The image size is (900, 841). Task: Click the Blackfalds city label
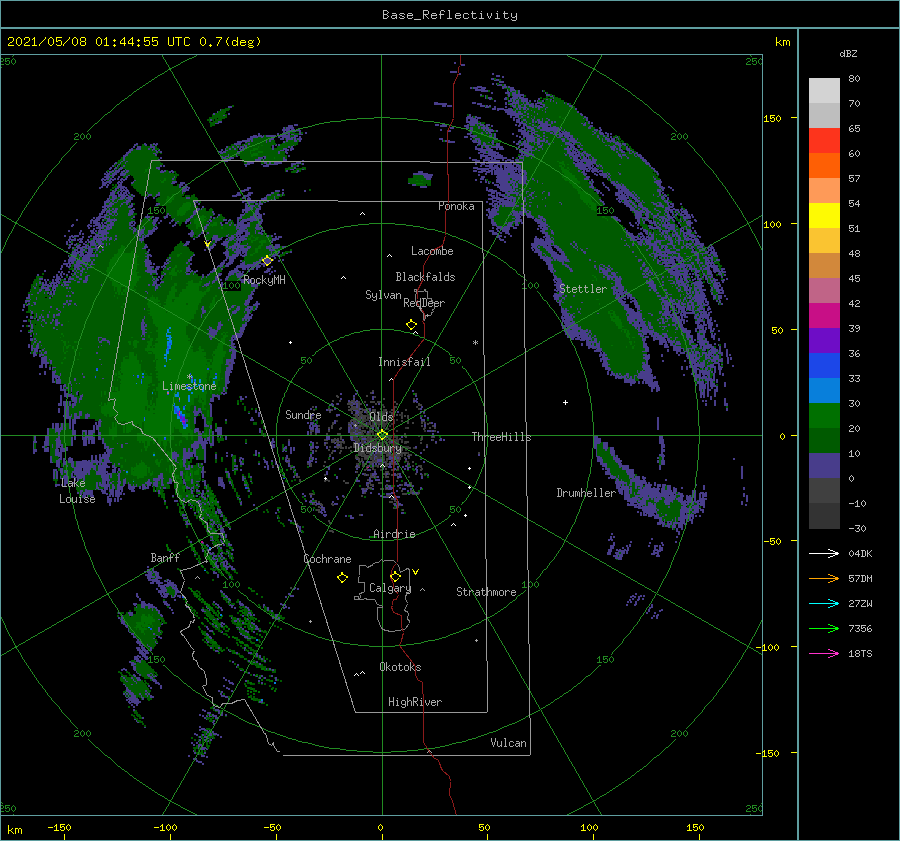[425, 277]
